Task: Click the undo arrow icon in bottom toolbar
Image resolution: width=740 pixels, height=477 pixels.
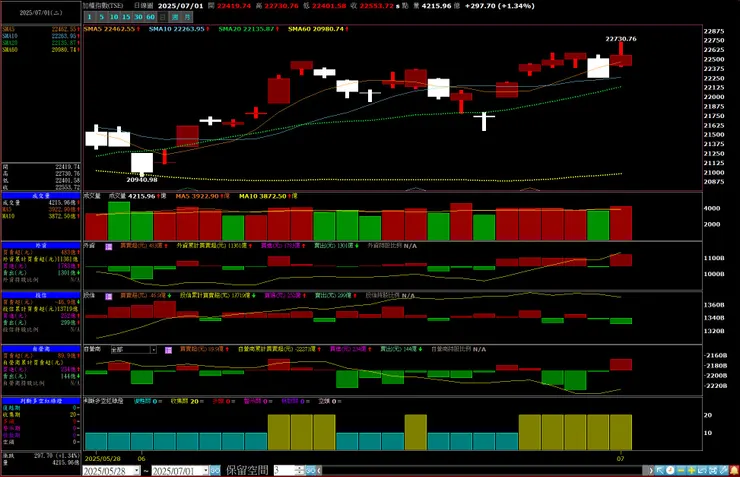Action: pos(702,470)
